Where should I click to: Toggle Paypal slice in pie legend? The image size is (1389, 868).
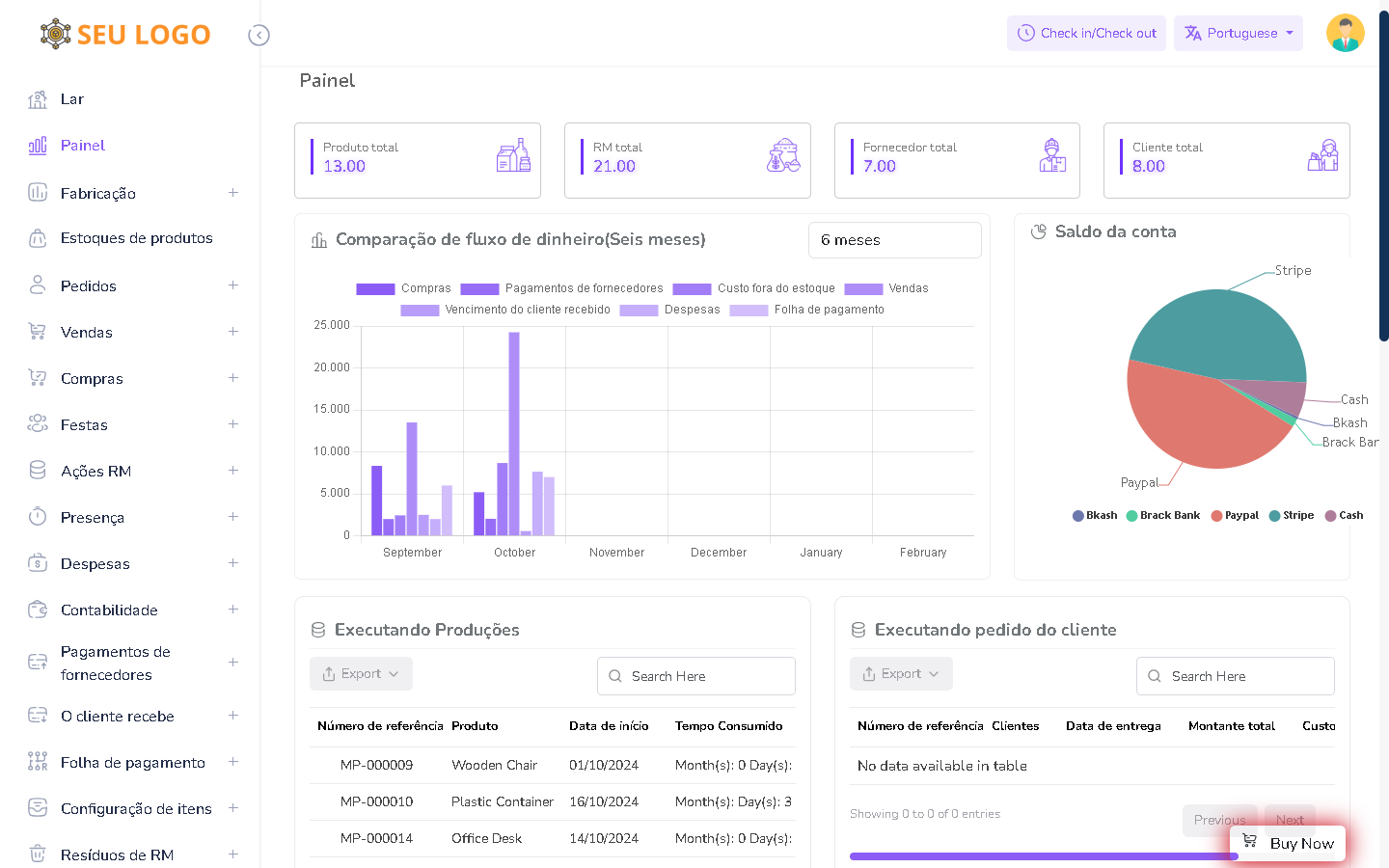(1235, 516)
